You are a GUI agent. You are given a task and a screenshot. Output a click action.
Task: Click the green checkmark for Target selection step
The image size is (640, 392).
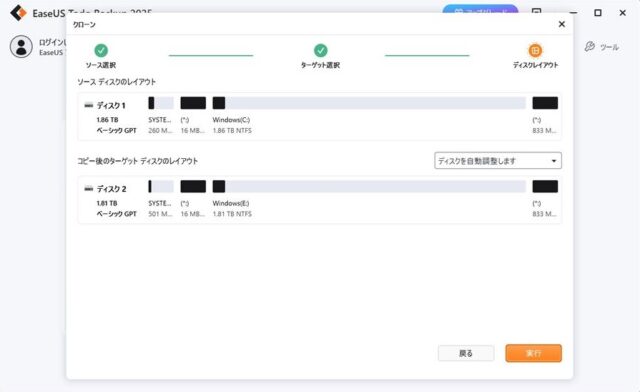pyautogui.click(x=321, y=51)
